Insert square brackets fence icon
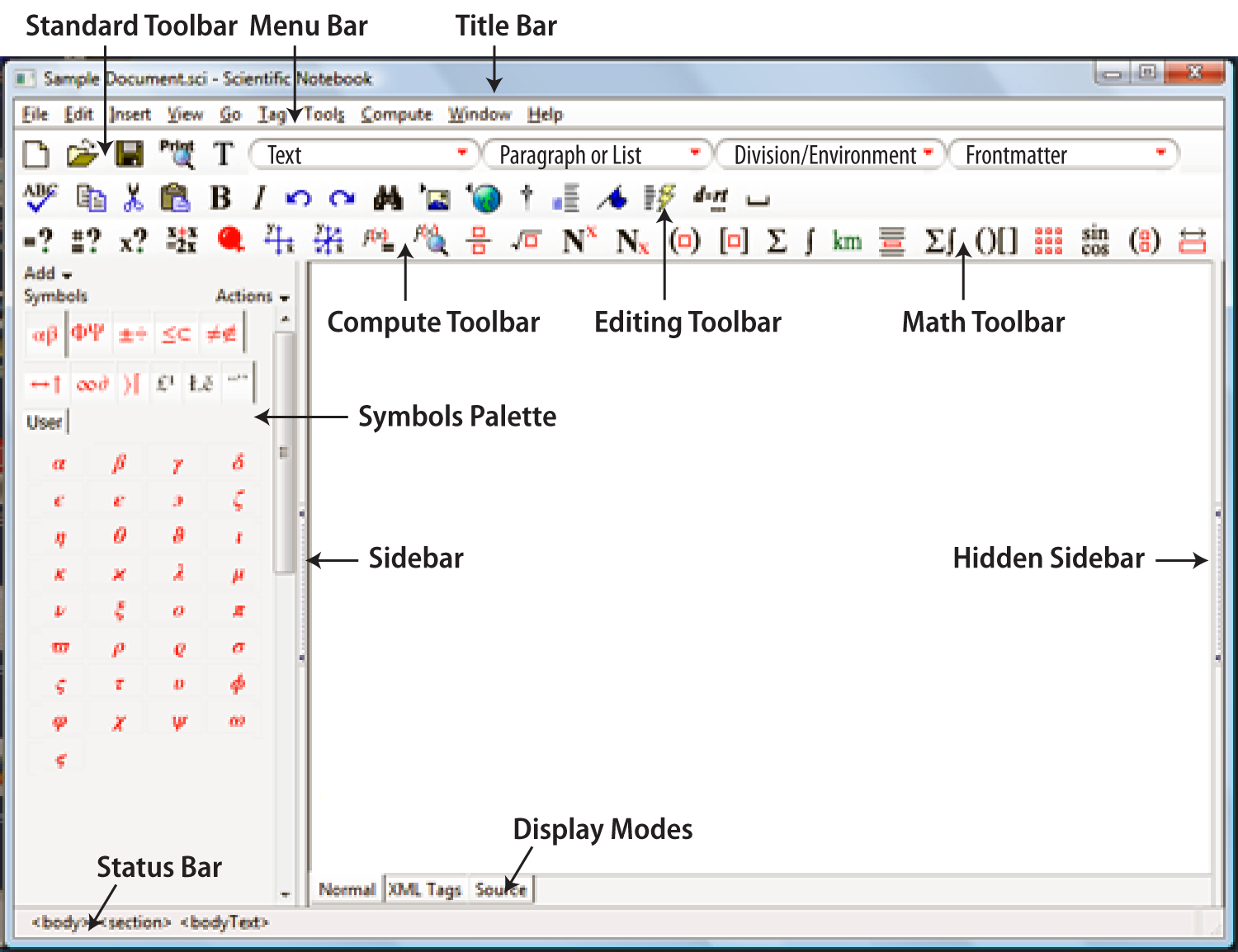 734,242
